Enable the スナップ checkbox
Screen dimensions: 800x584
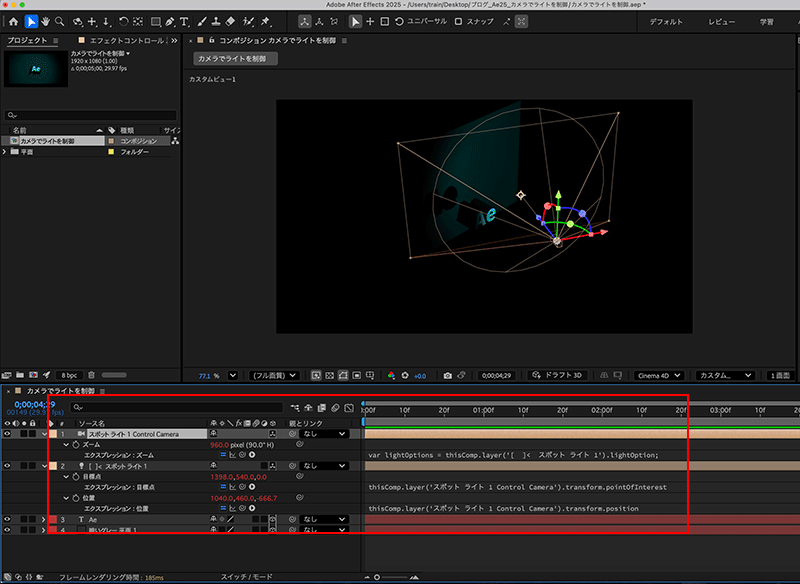tap(458, 21)
